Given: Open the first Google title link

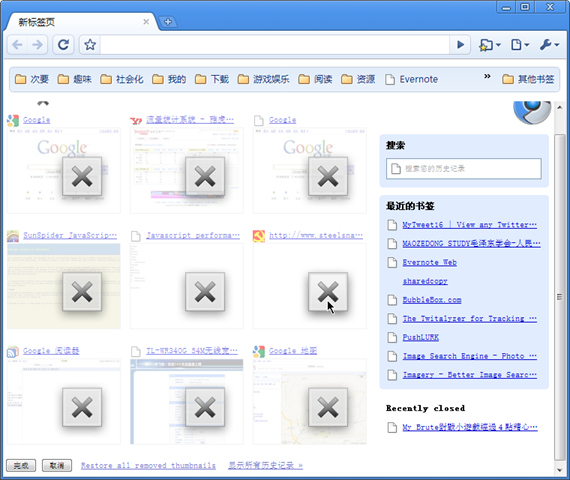Looking at the screenshot, I should pyautogui.click(x=36, y=120).
